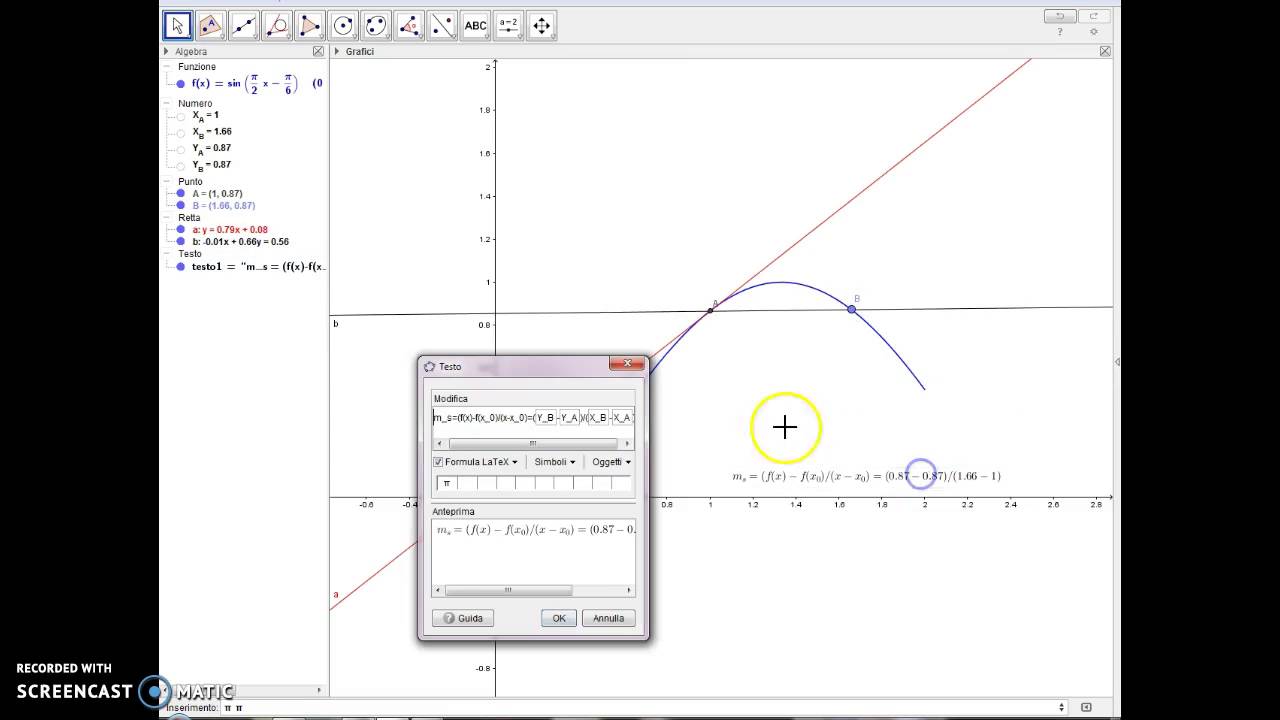1280x720 pixels.
Task: Click the Annulla button
Action: [608, 618]
